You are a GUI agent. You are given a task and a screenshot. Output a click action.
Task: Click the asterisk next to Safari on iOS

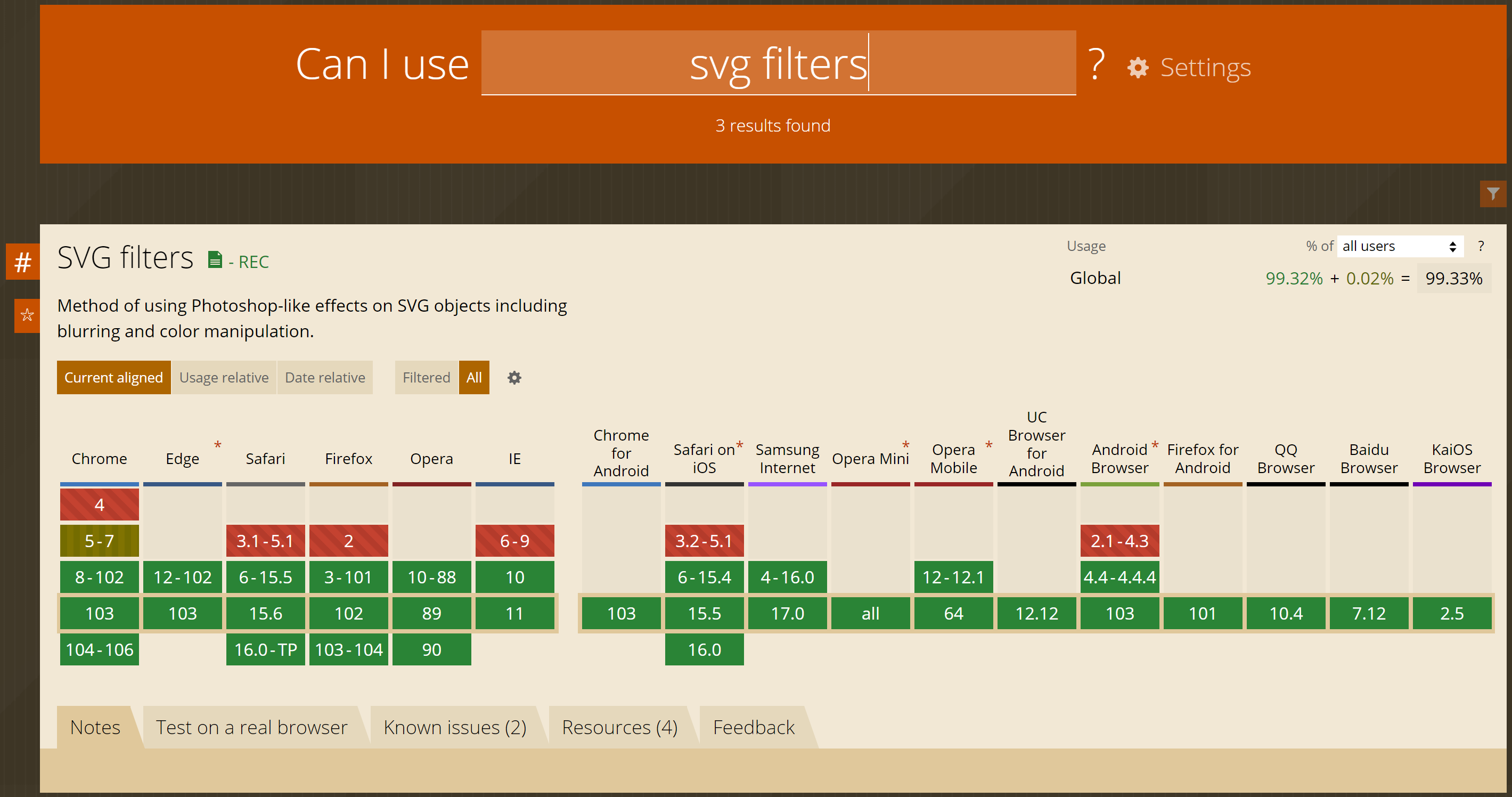pyautogui.click(x=740, y=446)
